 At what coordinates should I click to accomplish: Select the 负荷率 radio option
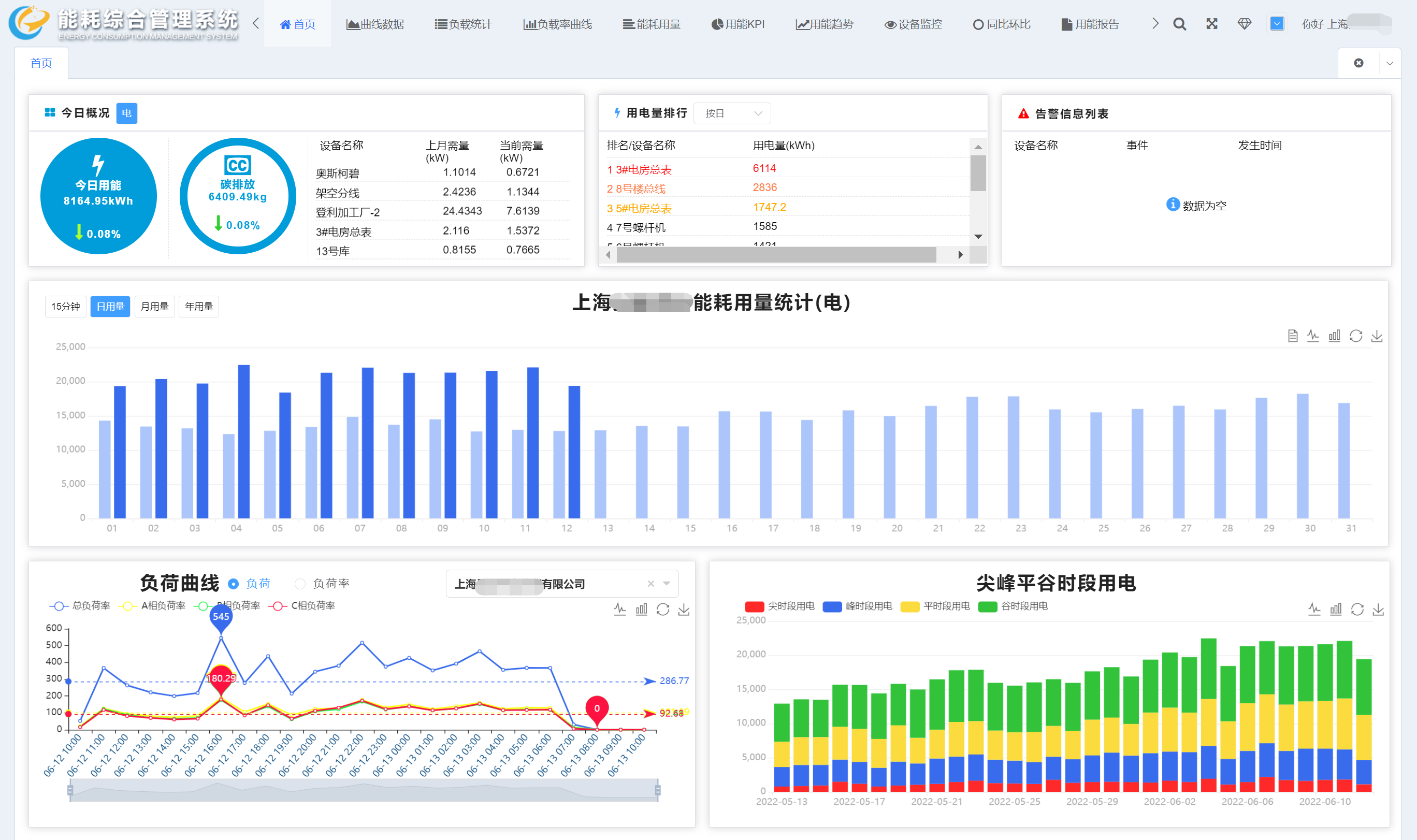tap(300, 584)
